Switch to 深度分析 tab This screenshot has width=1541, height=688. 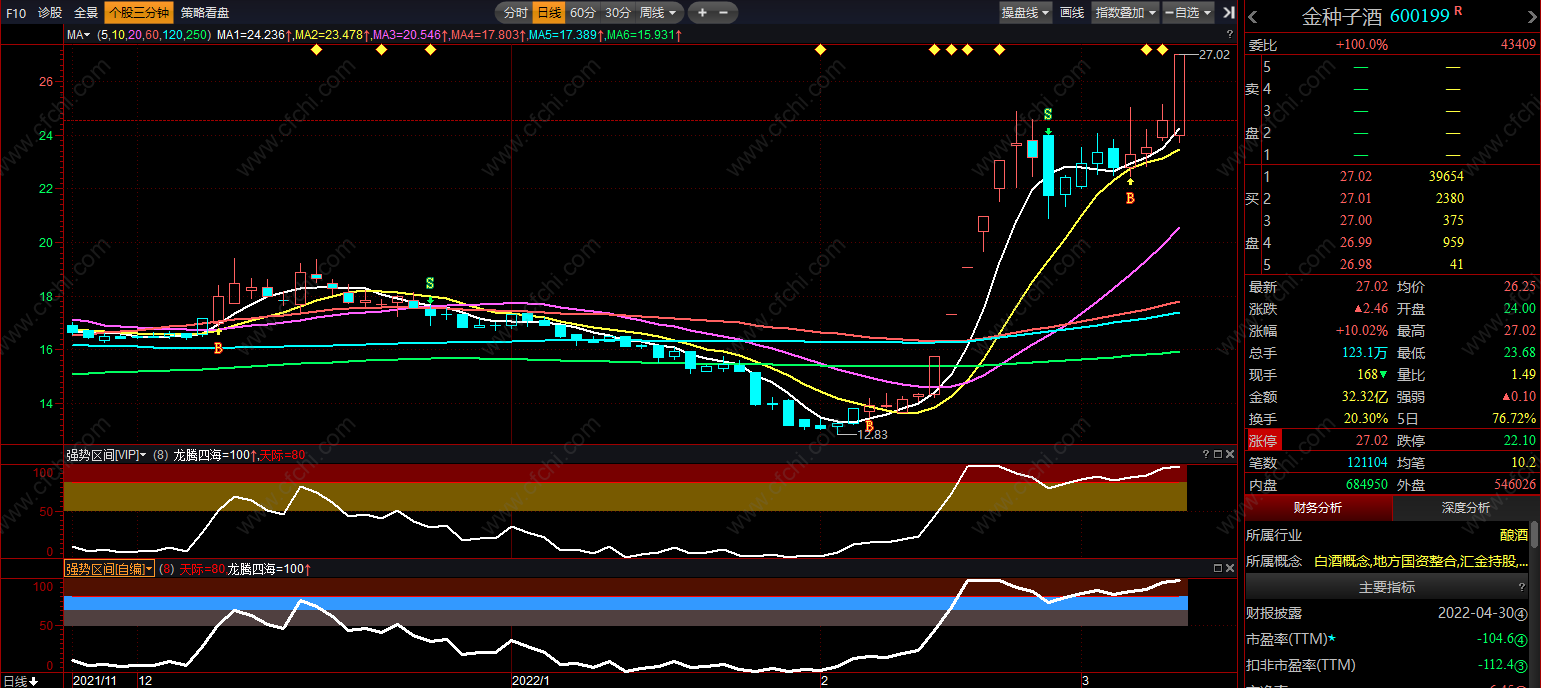pos(1466,508)
